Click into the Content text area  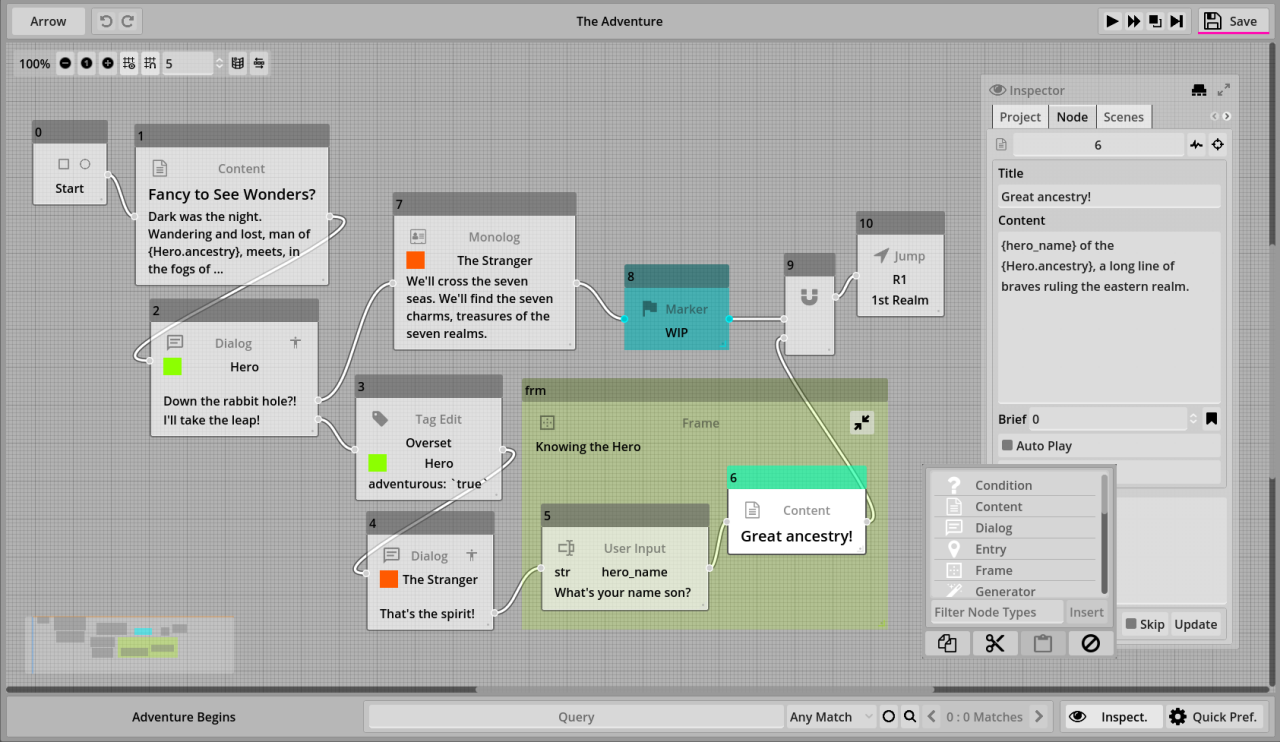tap(1109, 318)
